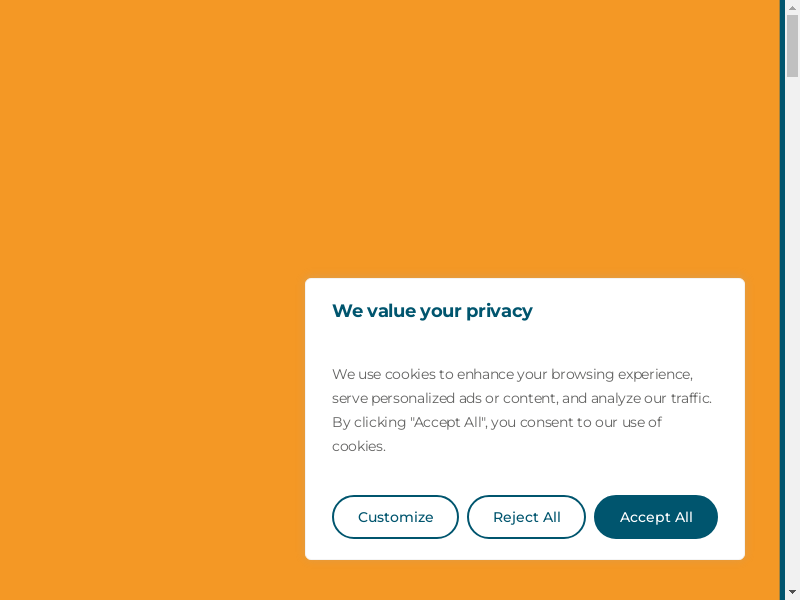This screenshot has width=800, height=600.
Task: Click the "We value your privacy" heading
Action: point(432,311)
